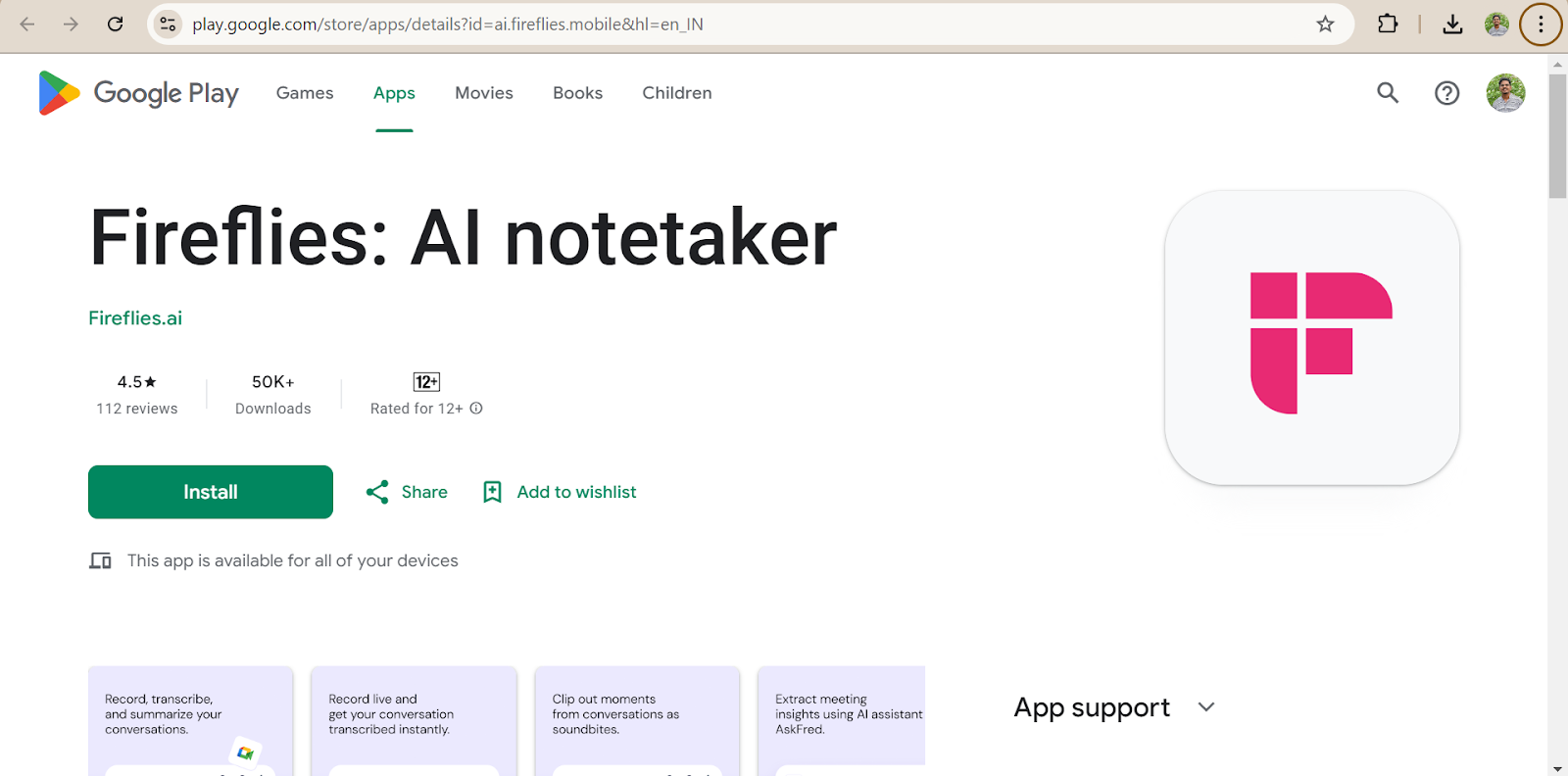Open the Movies tab
This screenshot has width=1568, height=776.
tap(484, 93)
